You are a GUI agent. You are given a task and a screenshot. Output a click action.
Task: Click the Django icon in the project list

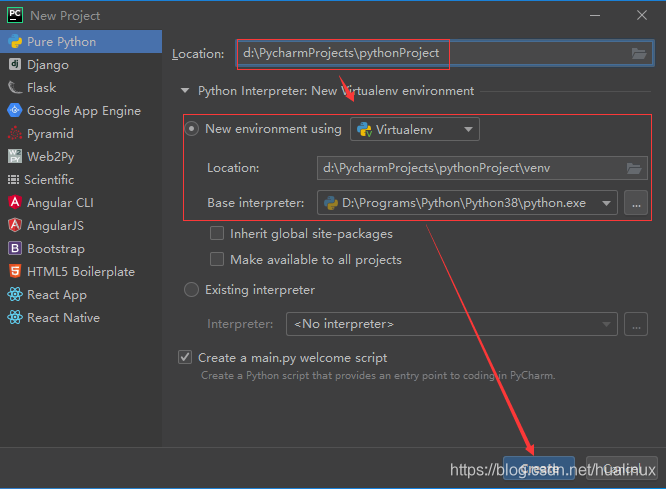[15, 65]
